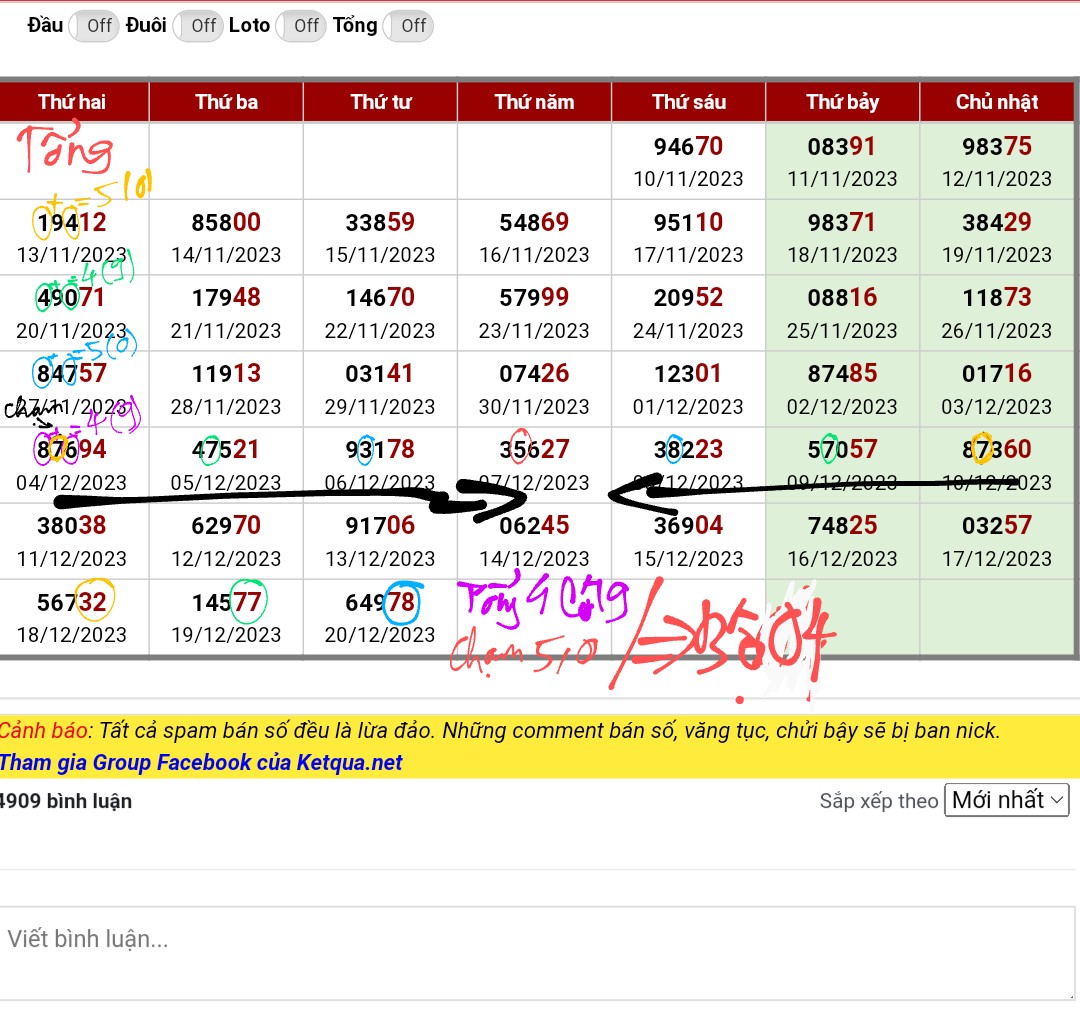1080x1021 pixels.
Task: Click the Chủ nhật column header
Action: click(996, 102)
